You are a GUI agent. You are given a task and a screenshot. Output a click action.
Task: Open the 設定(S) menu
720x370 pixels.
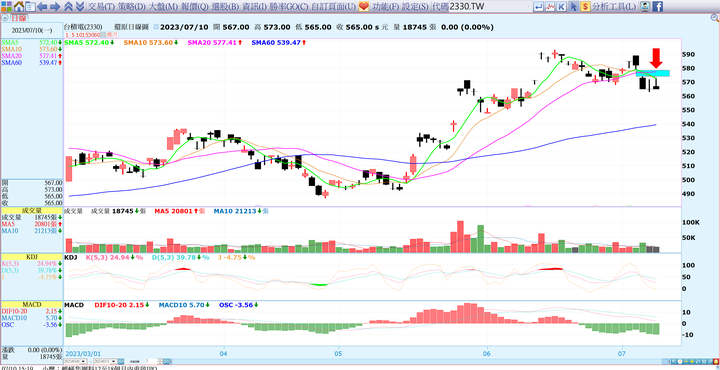pos(416,6)
